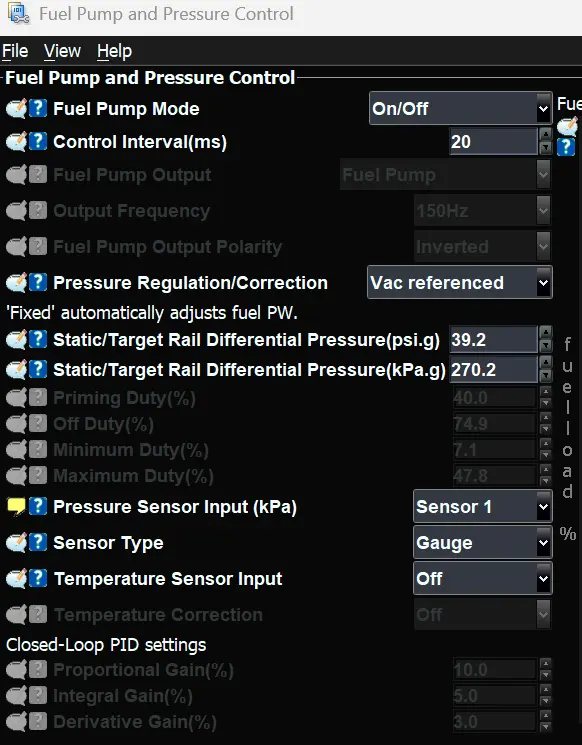Open the Fuel Pump Mode dropdown
This screenshot has width=582, height=745.
(460, 108)
